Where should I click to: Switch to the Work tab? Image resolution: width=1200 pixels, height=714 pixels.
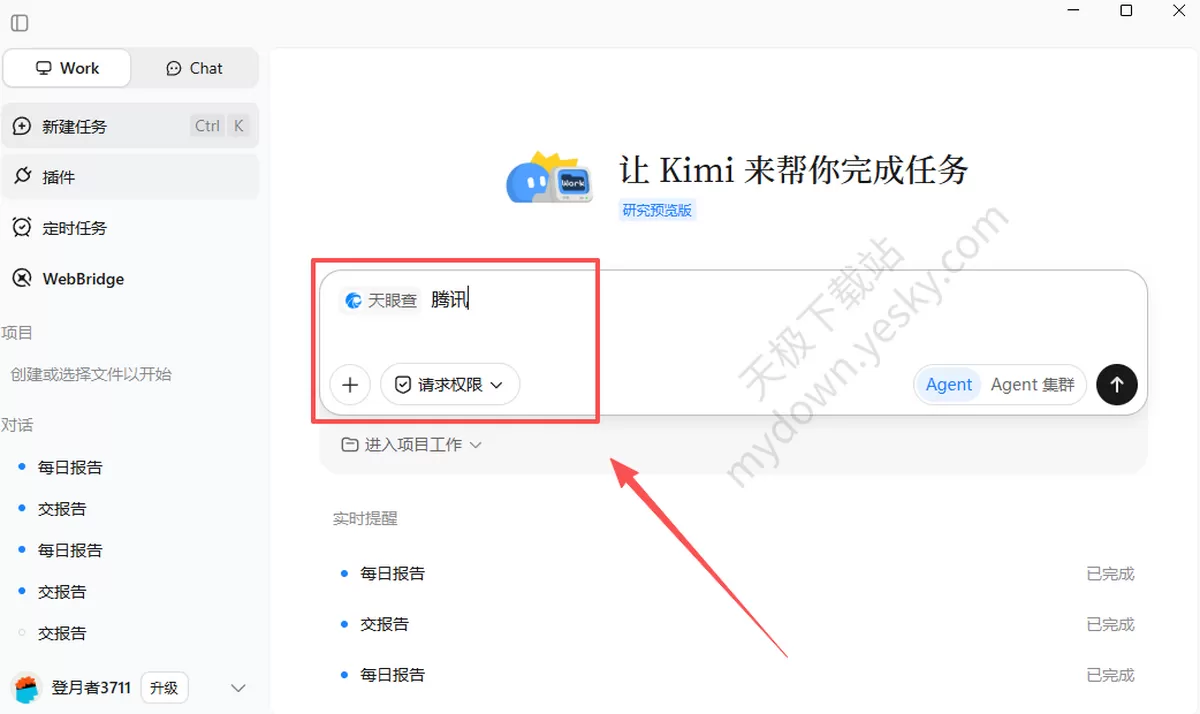point(67,68)
